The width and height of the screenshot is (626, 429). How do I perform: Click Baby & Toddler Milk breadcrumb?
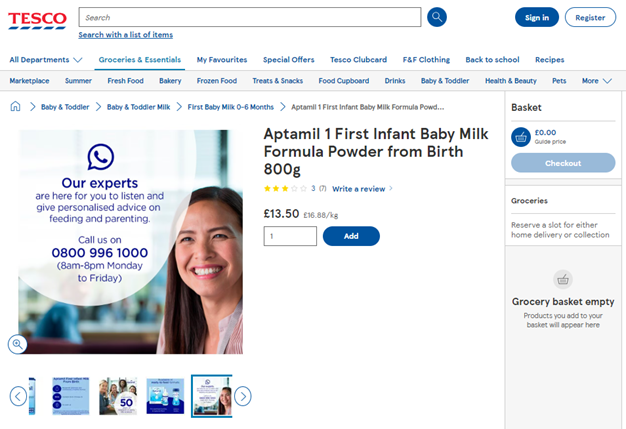(139, 107)
